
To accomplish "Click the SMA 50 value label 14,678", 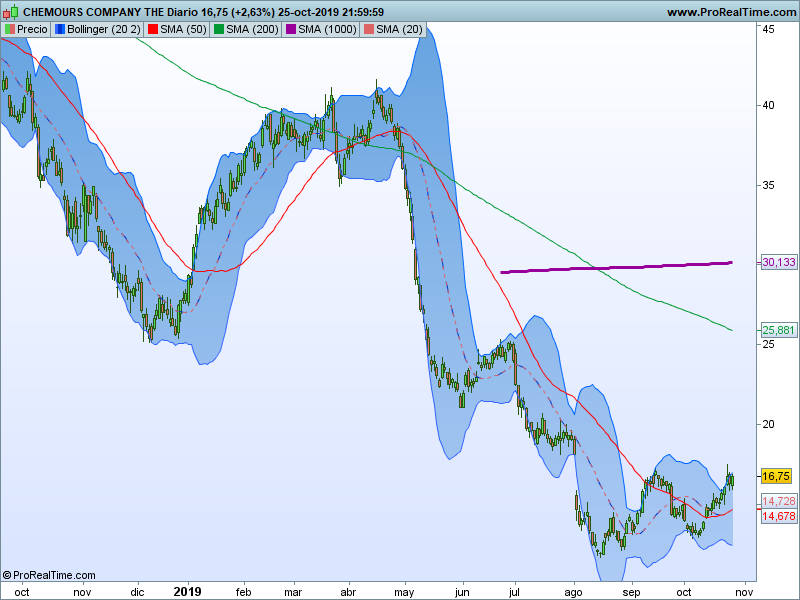I will pos(779,516).
